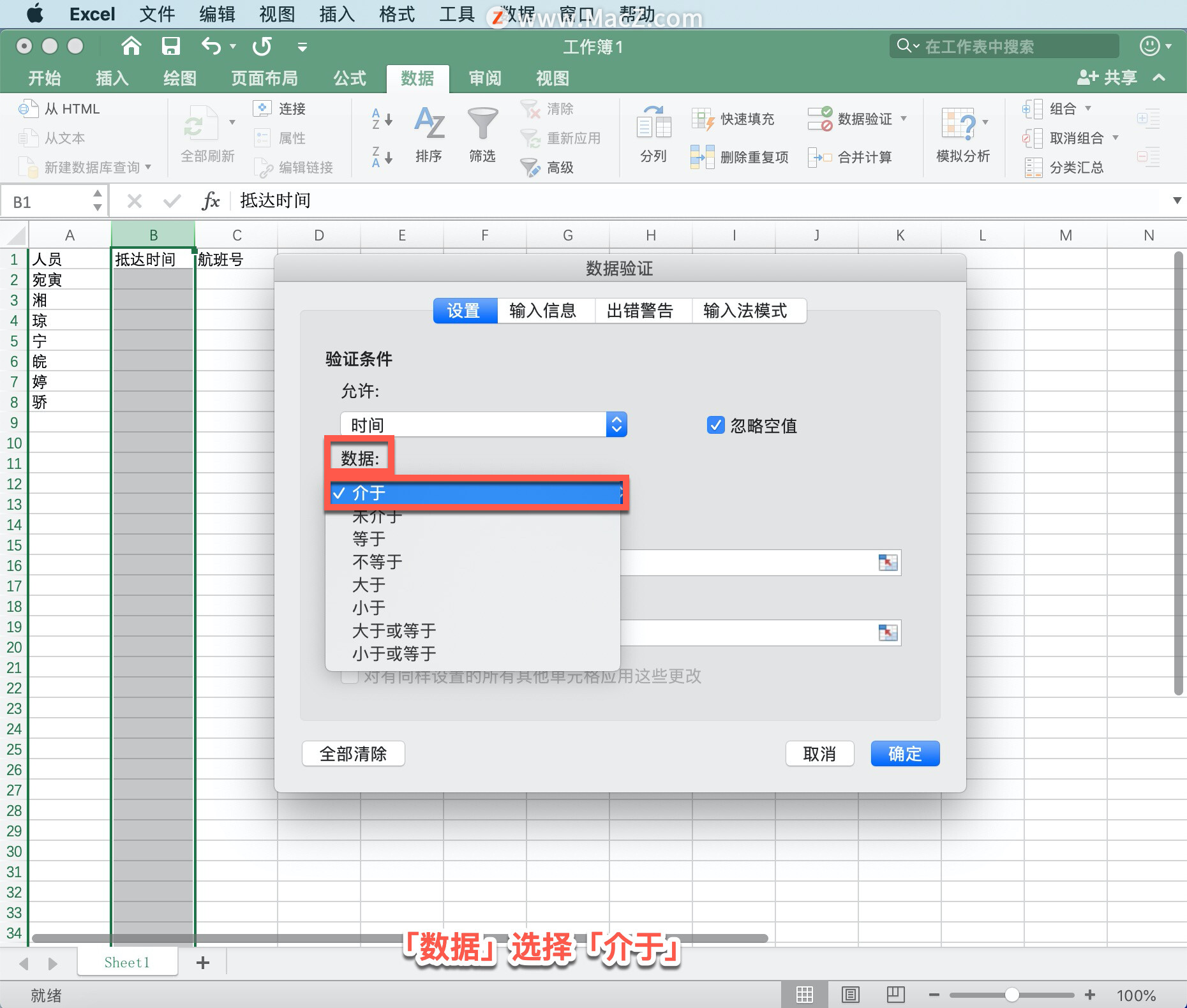Viewport: 1187px width, 1008px height.
Task: Select 大于或等于 in the dropdown list
Action: coord(472,631)
